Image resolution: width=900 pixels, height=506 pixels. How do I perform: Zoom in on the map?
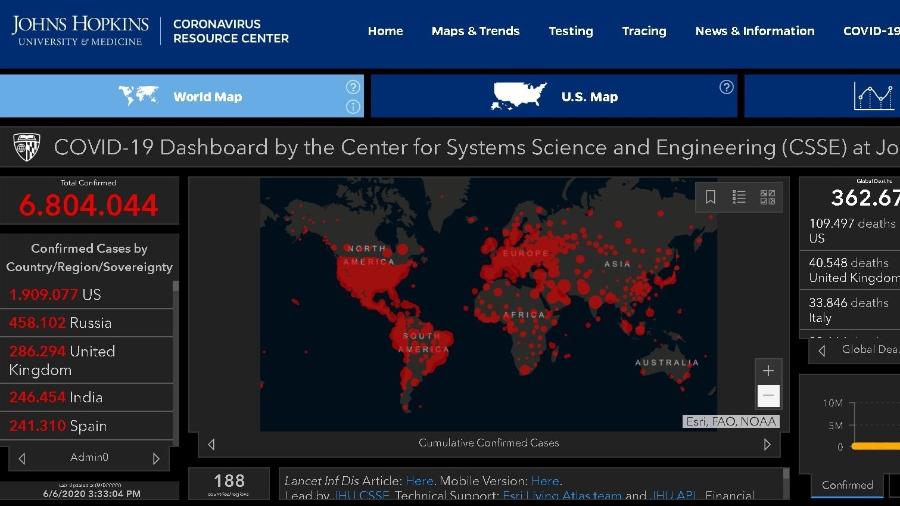pyautogui.click(x=767, y=371)
